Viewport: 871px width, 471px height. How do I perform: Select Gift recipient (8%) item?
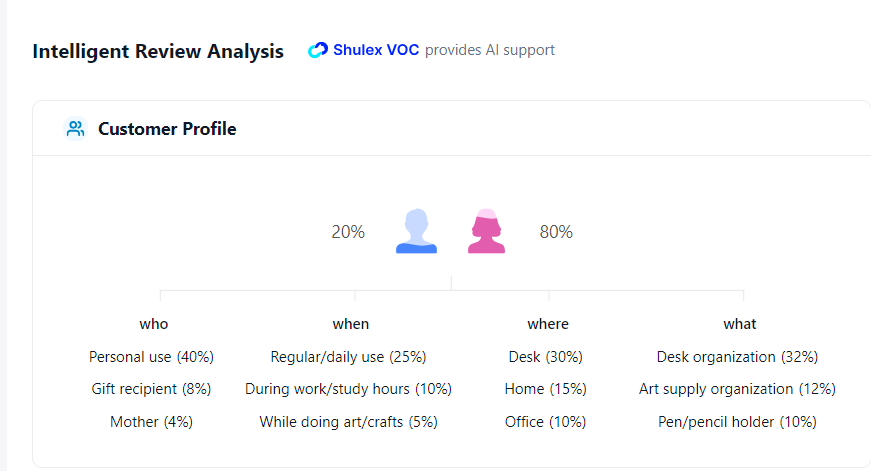[x=151, y=389]
